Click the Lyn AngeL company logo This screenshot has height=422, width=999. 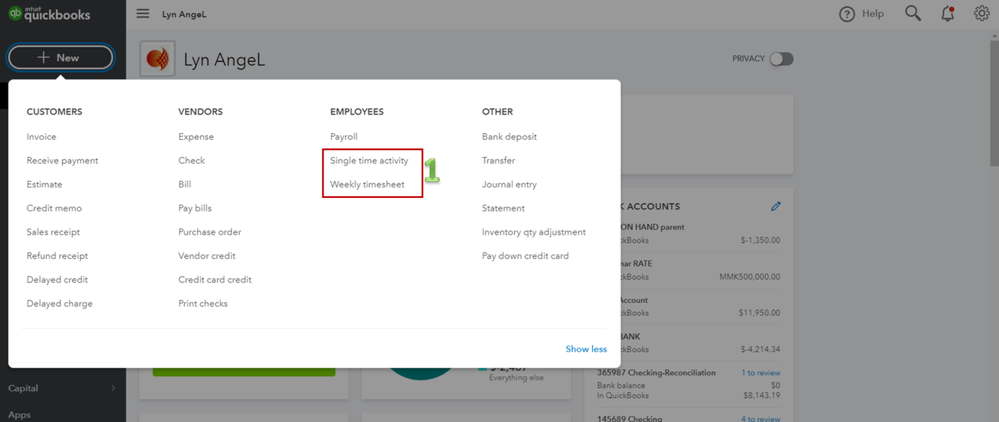(157, 59)
